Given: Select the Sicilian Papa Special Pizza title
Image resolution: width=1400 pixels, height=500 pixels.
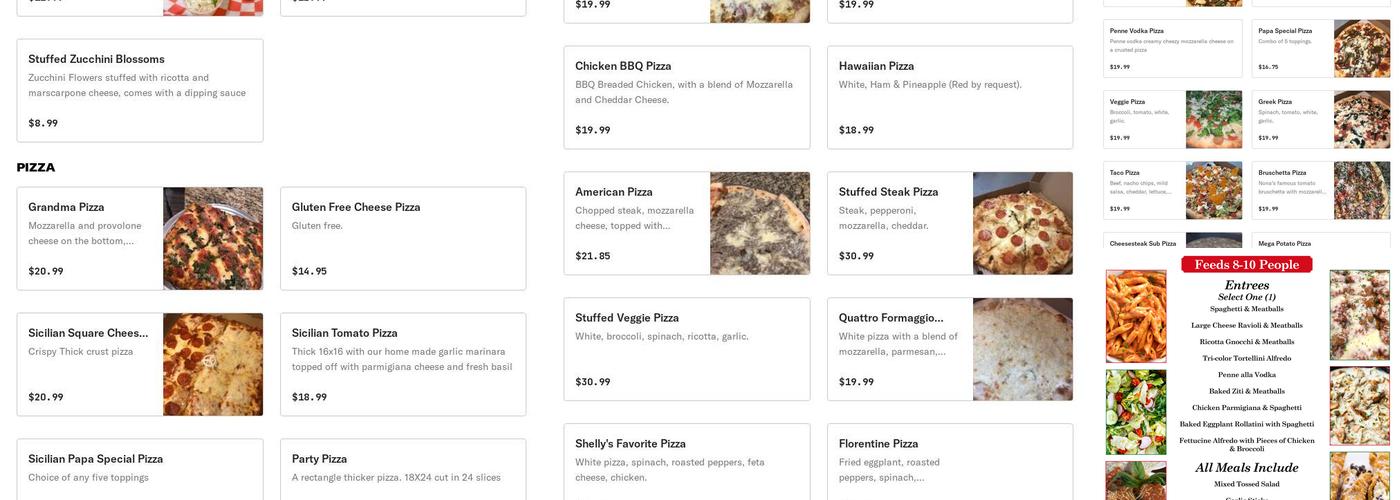Looking at the screenshot, I should coord(96,459).
